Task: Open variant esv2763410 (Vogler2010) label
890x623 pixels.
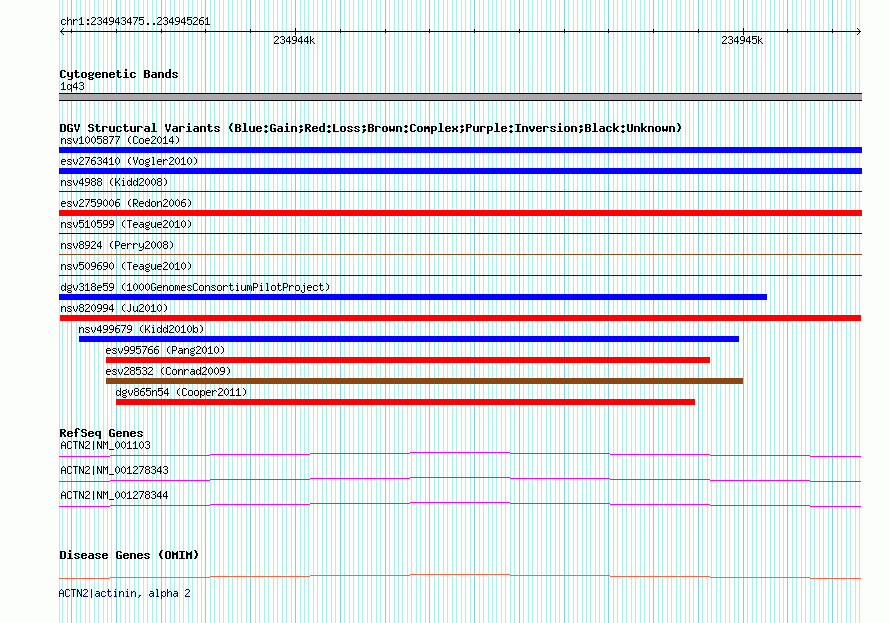Action: click(129, 161)
